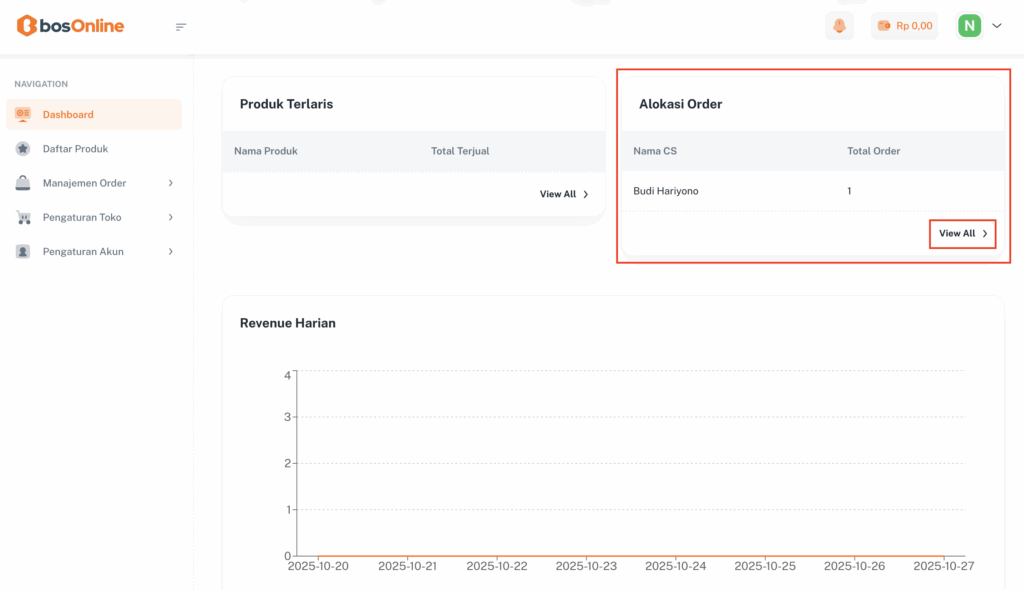Expand the Pengaturan Akun submenu chevron
Screen dimensions: 1024x590
click(171, 252)
